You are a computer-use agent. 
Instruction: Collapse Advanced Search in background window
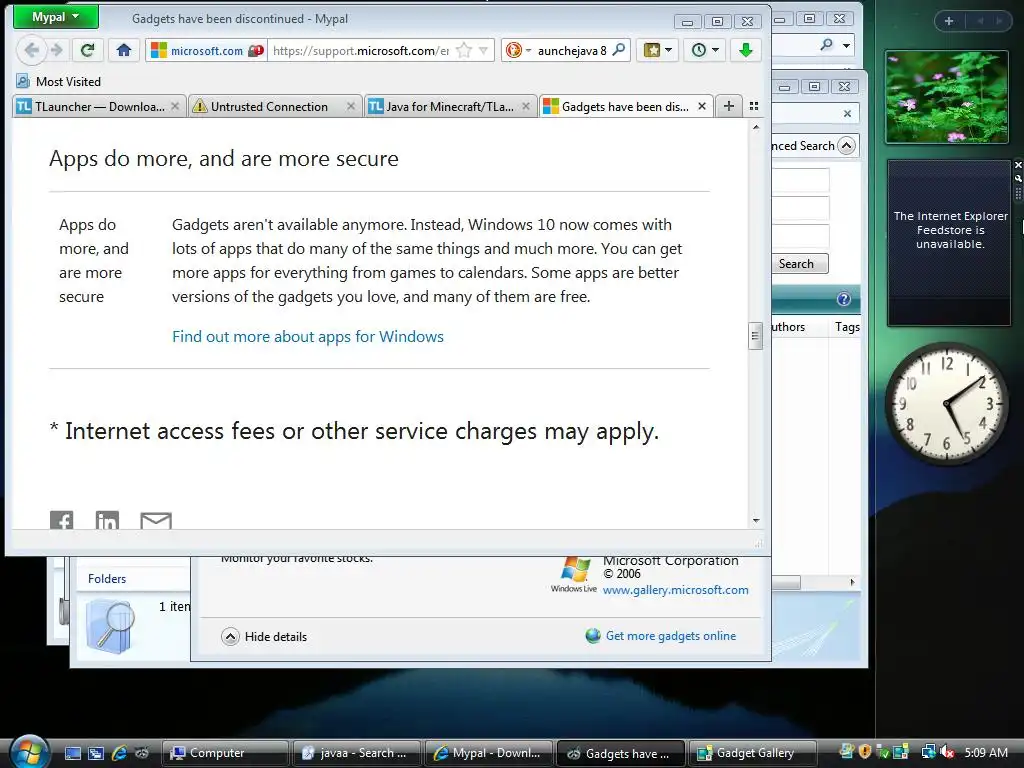(846, 145)
